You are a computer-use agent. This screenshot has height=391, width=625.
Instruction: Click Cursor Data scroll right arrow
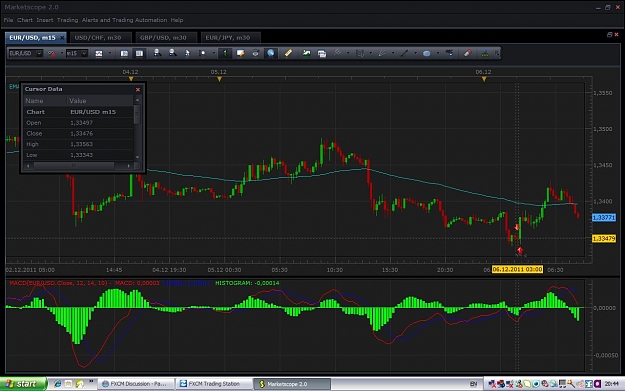click(x=128, y=165)
